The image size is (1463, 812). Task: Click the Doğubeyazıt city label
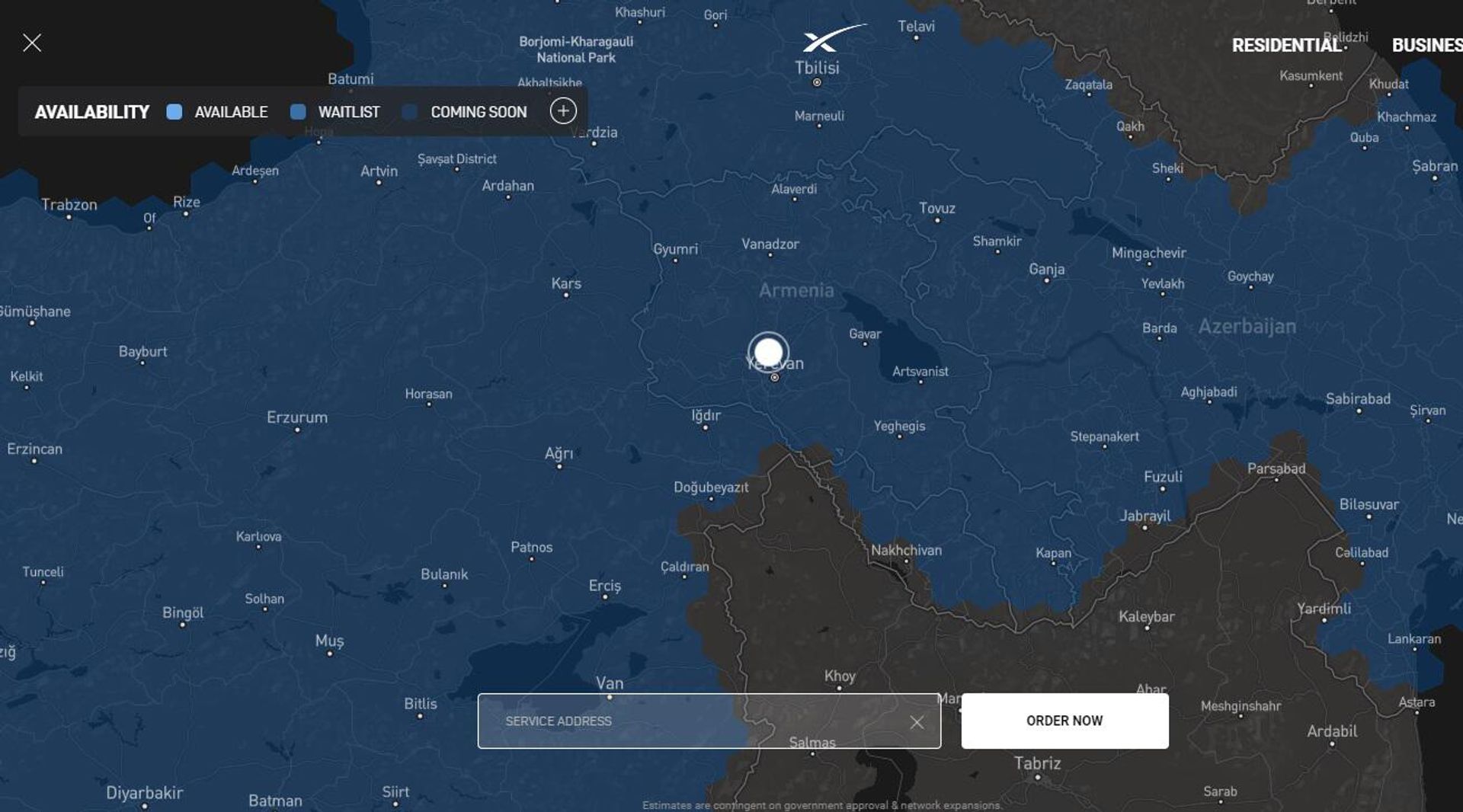point(711,488)
